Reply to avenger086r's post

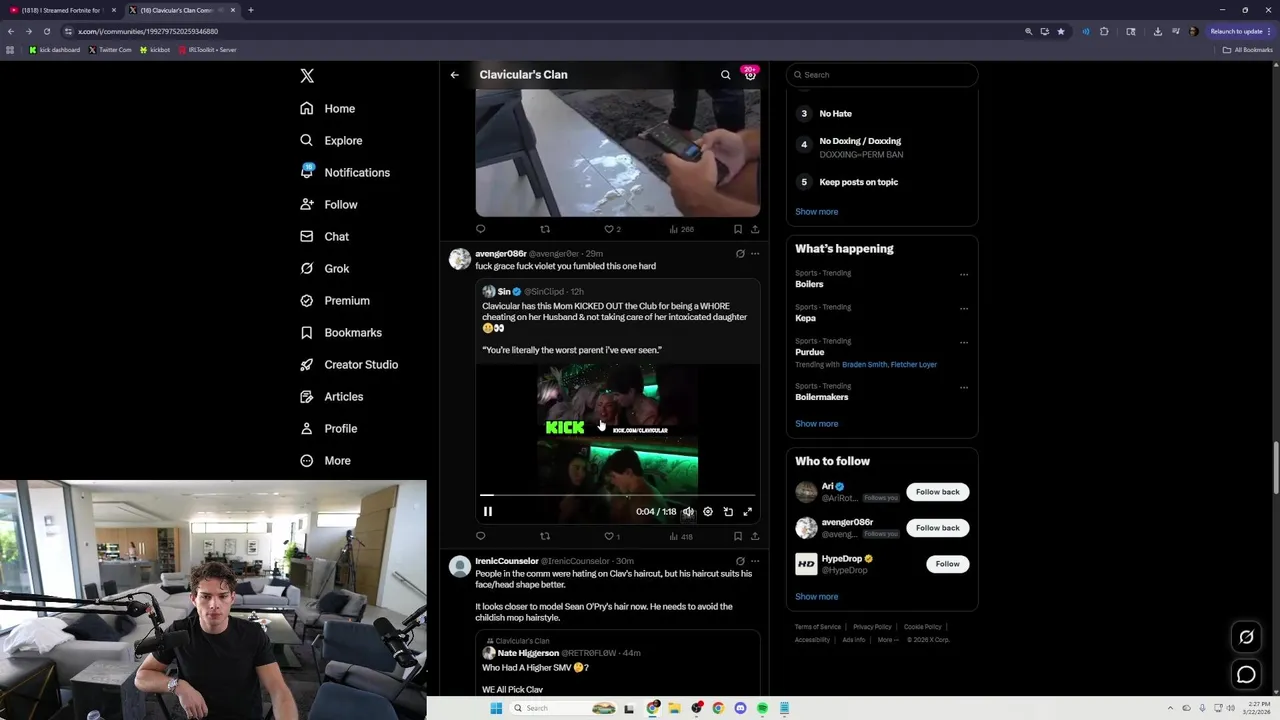click(480, 536)
